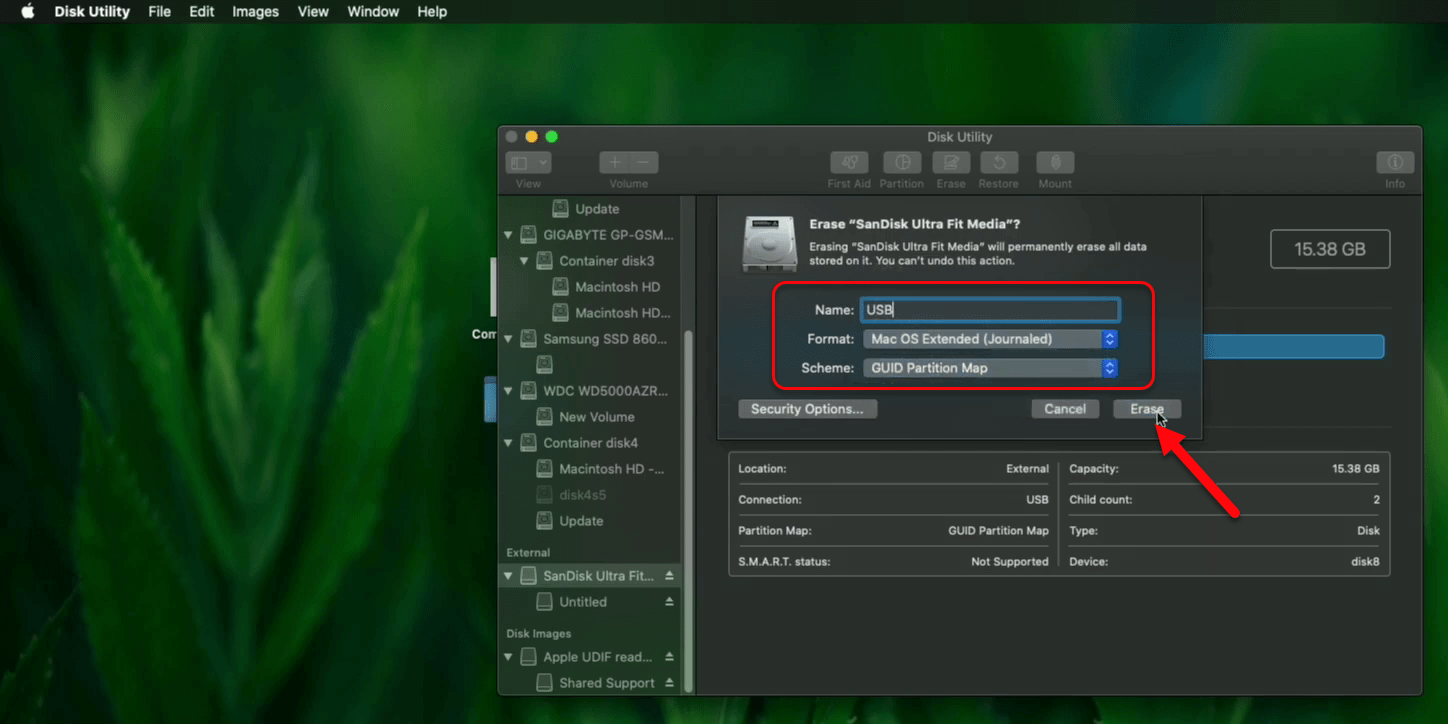Select the Update volume under Container disk4
This screenshot has width=1448, height=724.
pyautogui.click(x=590, y=521)
